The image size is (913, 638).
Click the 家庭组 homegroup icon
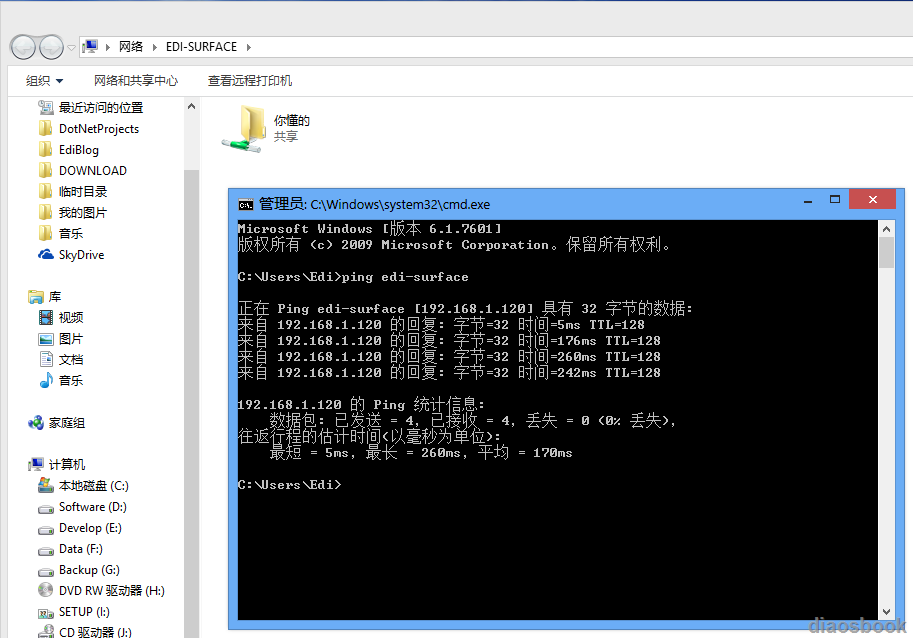click(36, 423)
